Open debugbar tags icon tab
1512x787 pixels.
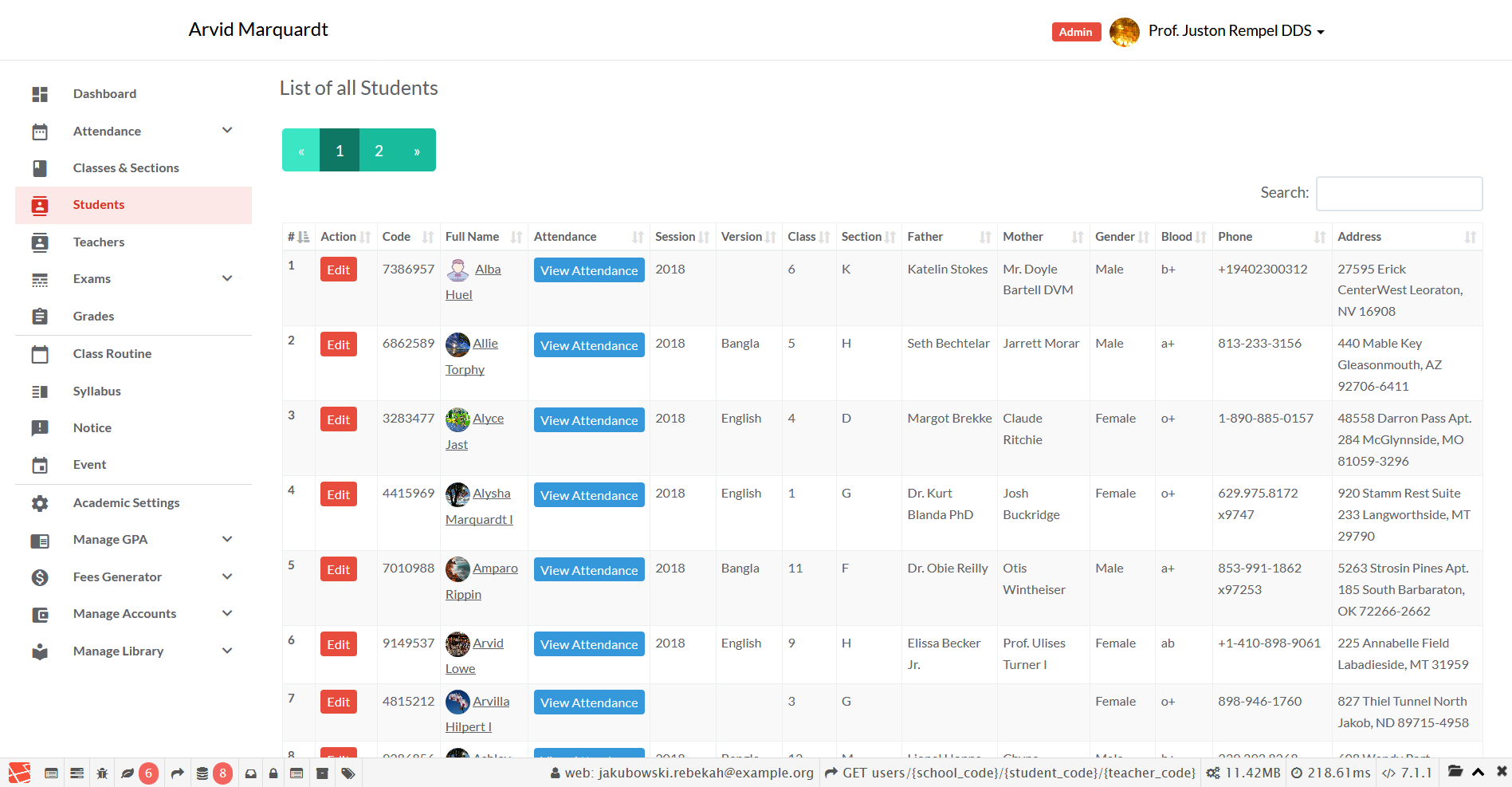tap(348, 773)
